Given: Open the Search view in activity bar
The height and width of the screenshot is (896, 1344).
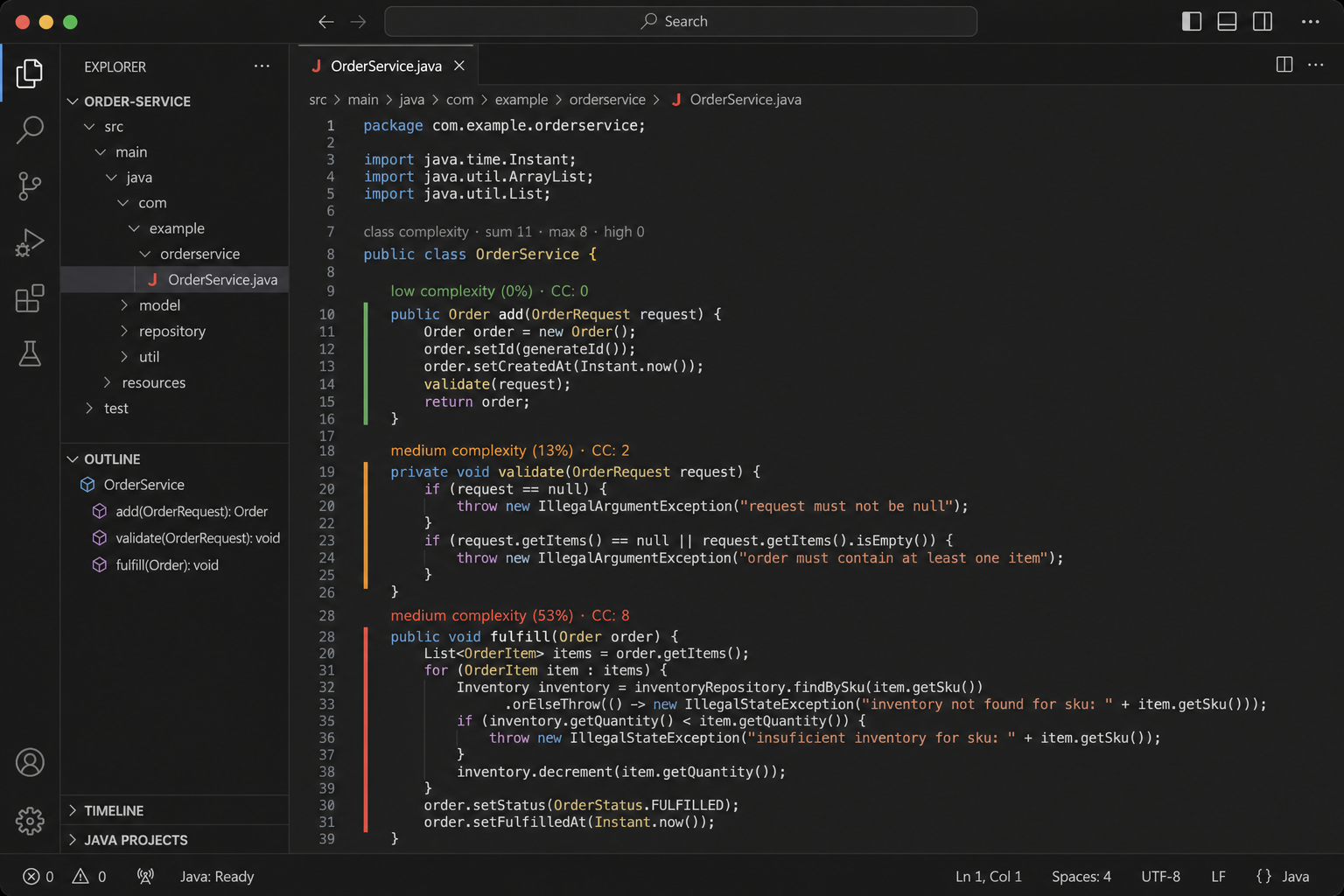Looking at the screenshot, I should [30, 129].
